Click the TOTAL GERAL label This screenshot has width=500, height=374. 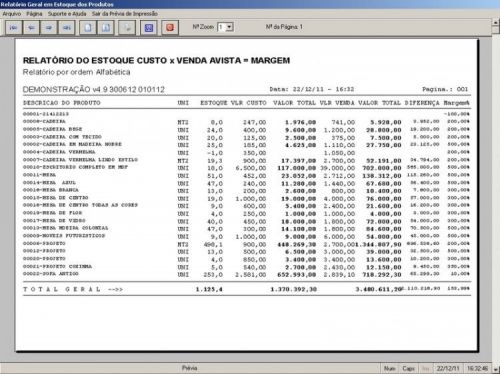point(73,289)
